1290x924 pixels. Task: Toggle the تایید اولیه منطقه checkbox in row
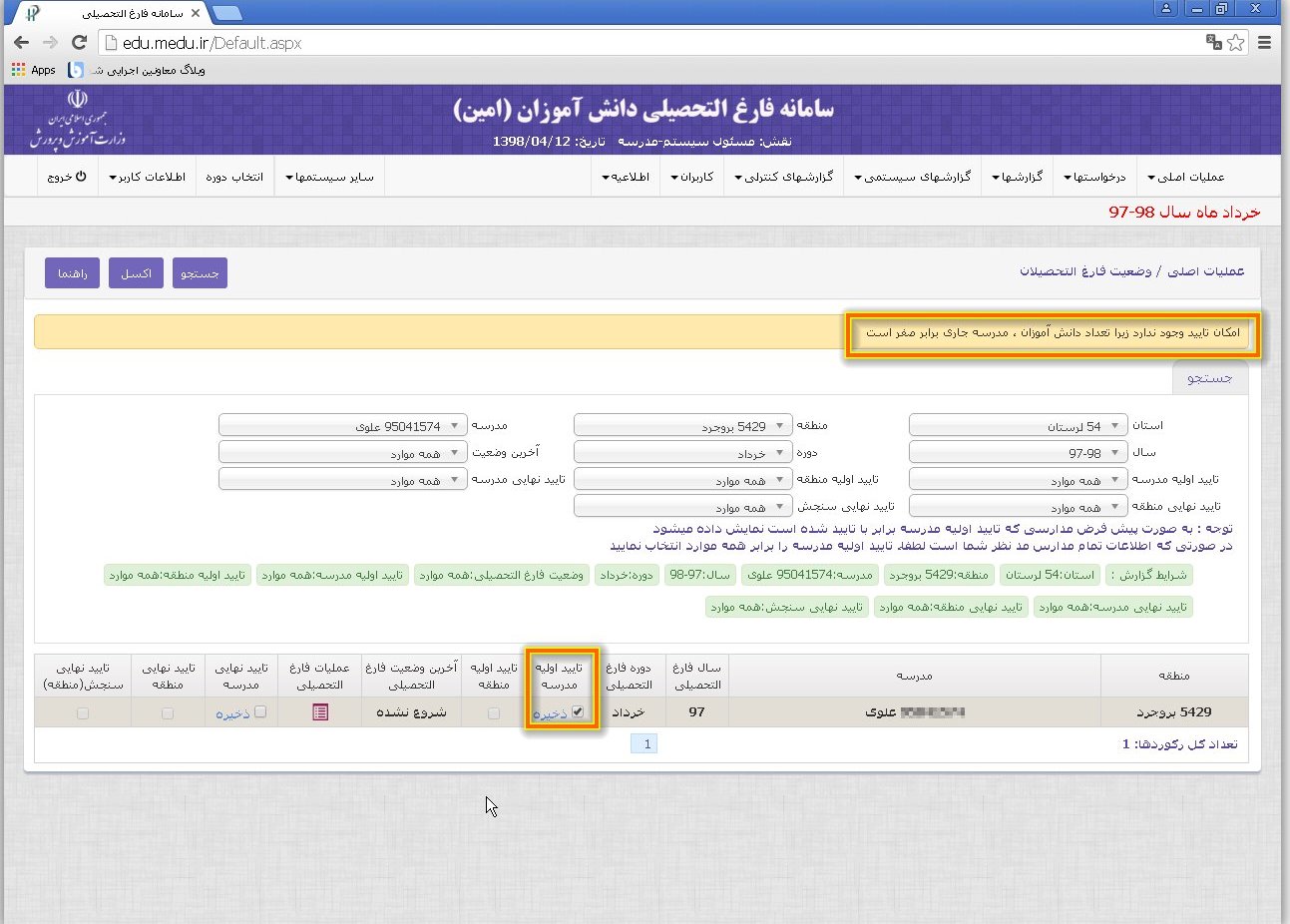coord(494,713)
